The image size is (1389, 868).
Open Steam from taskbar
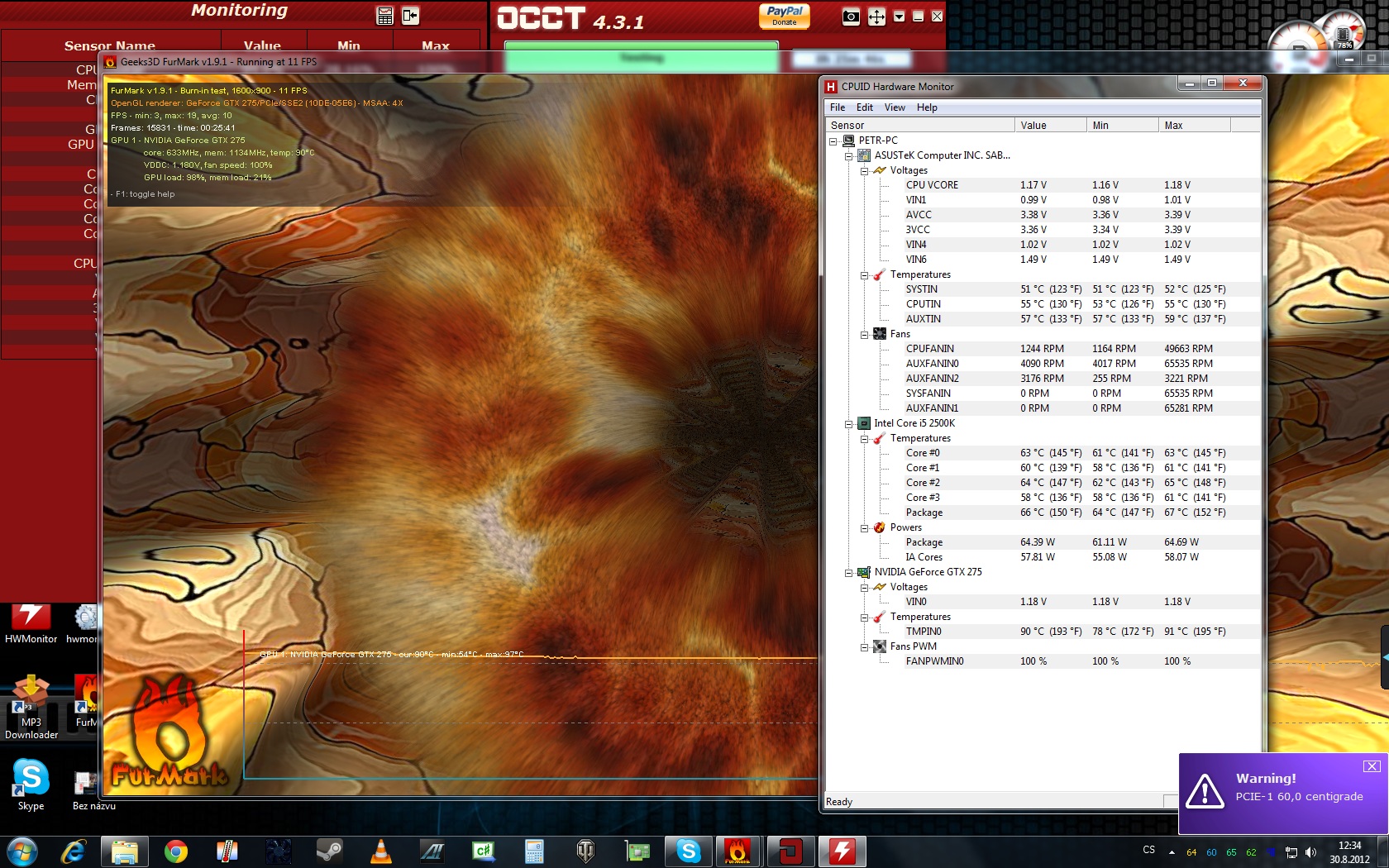pos(330,851)
